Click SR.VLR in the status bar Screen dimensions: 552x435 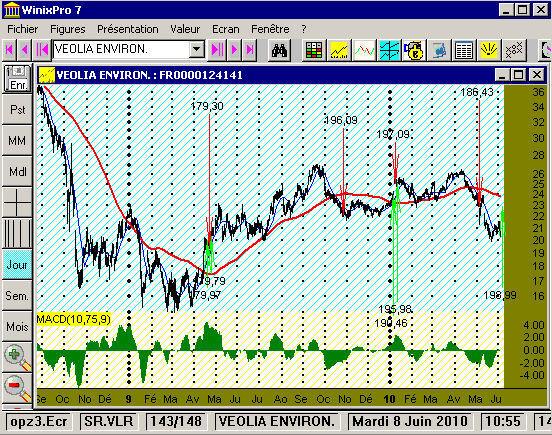[108, 421]
